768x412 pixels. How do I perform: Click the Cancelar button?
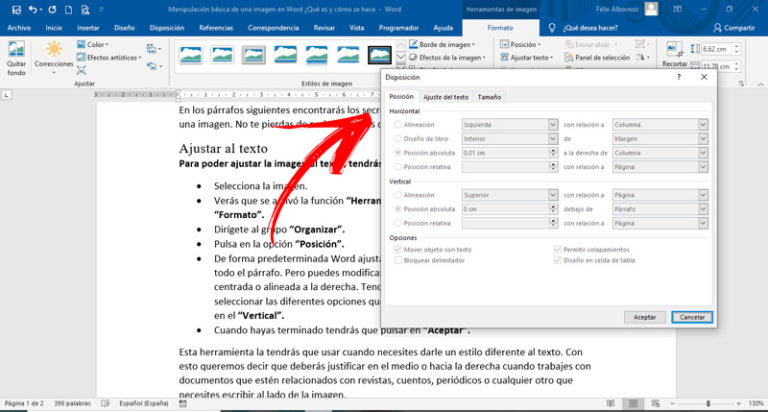692,316
